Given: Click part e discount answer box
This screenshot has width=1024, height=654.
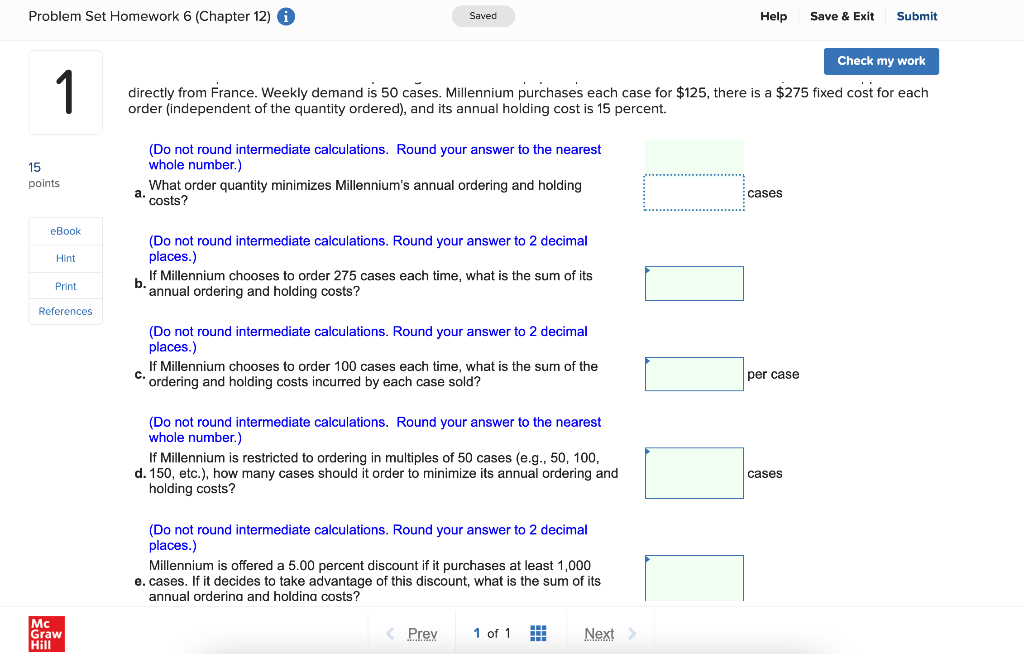Looking at the screenshot, I should click(x=694, y=580).
